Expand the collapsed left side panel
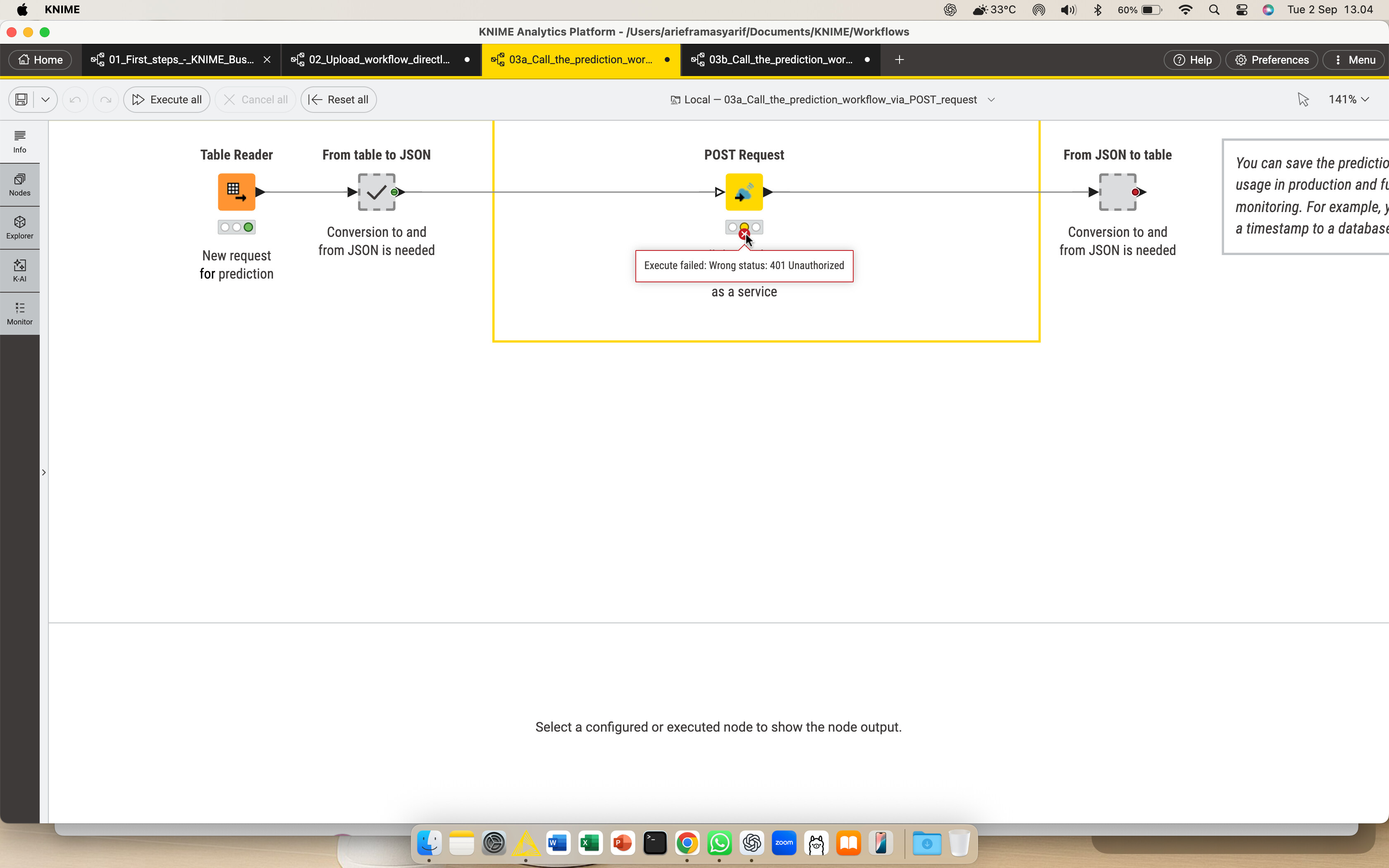1389x868 pixels. click(44, 472)
